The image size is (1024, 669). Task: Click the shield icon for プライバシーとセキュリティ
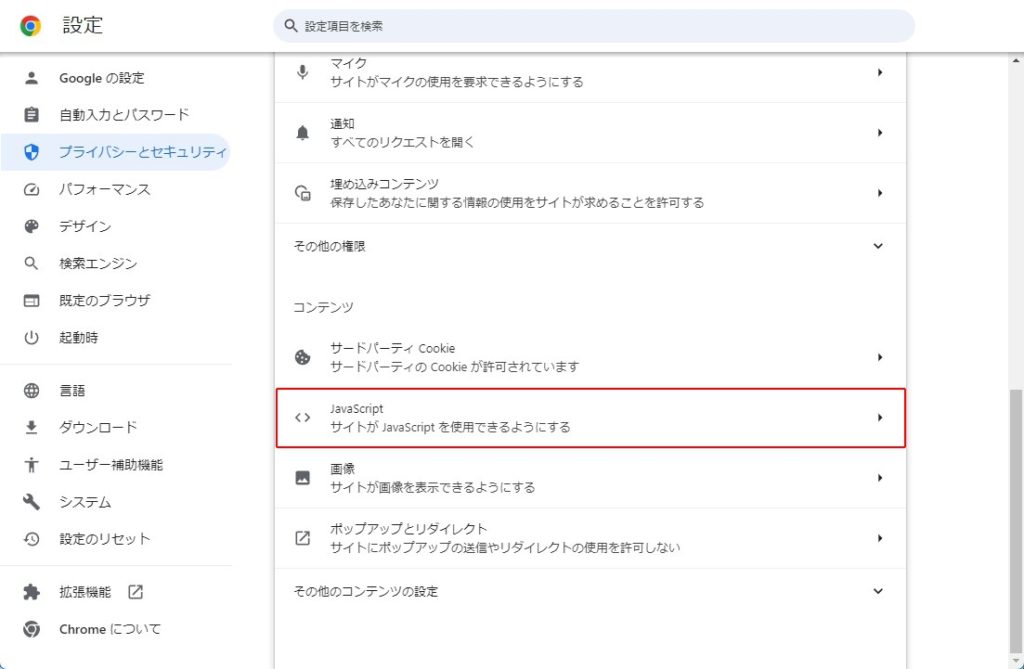[31, 152]
